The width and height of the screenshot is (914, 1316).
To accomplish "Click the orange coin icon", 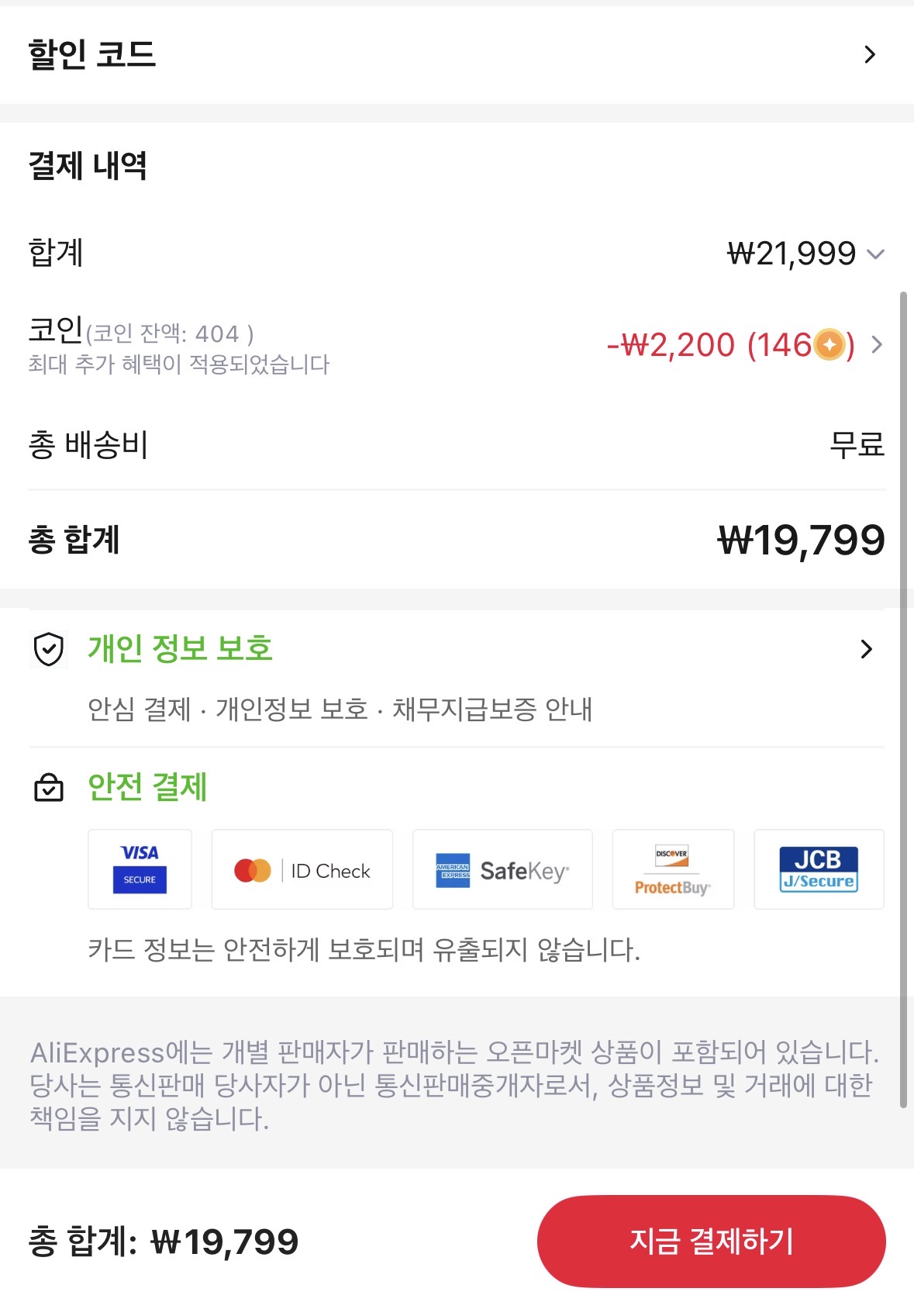I will point(829,345).
